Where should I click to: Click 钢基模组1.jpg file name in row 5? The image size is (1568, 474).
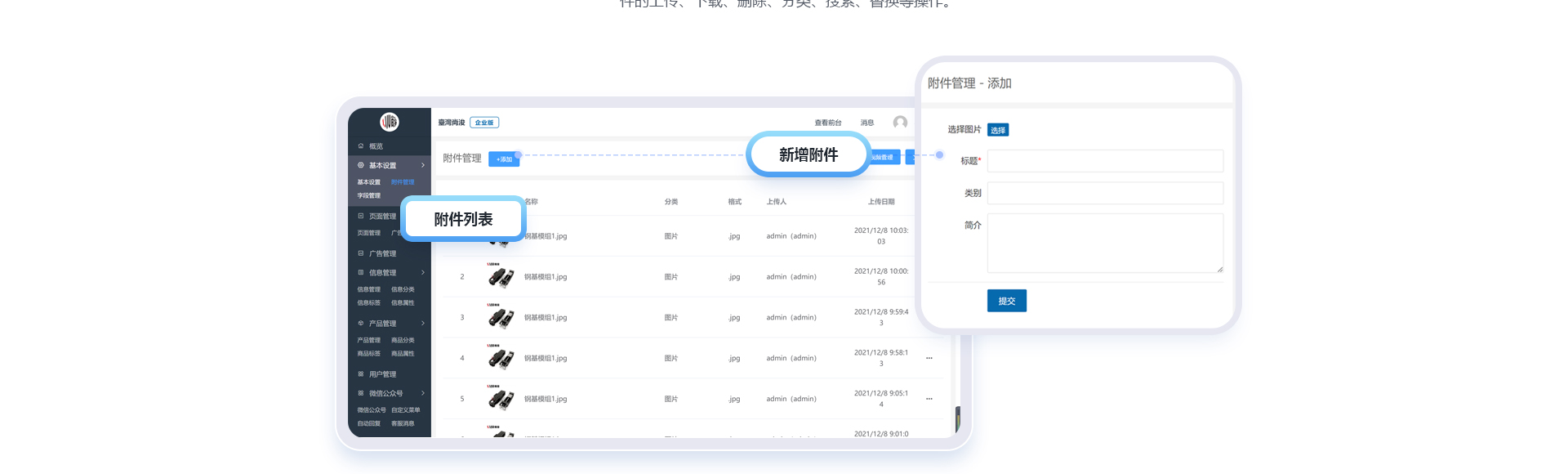tap(546, 400)
